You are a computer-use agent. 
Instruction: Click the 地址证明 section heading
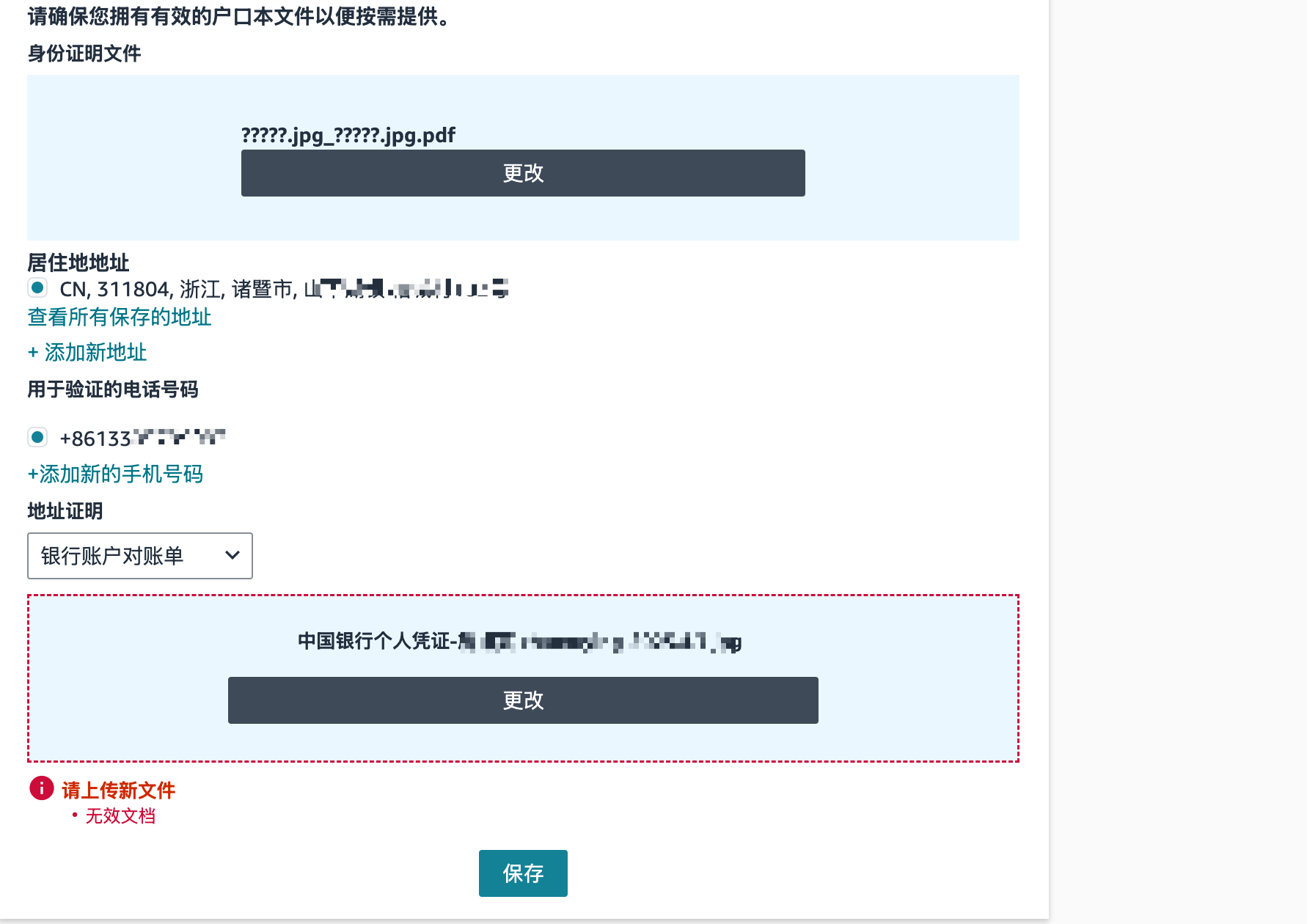point(65,510)
